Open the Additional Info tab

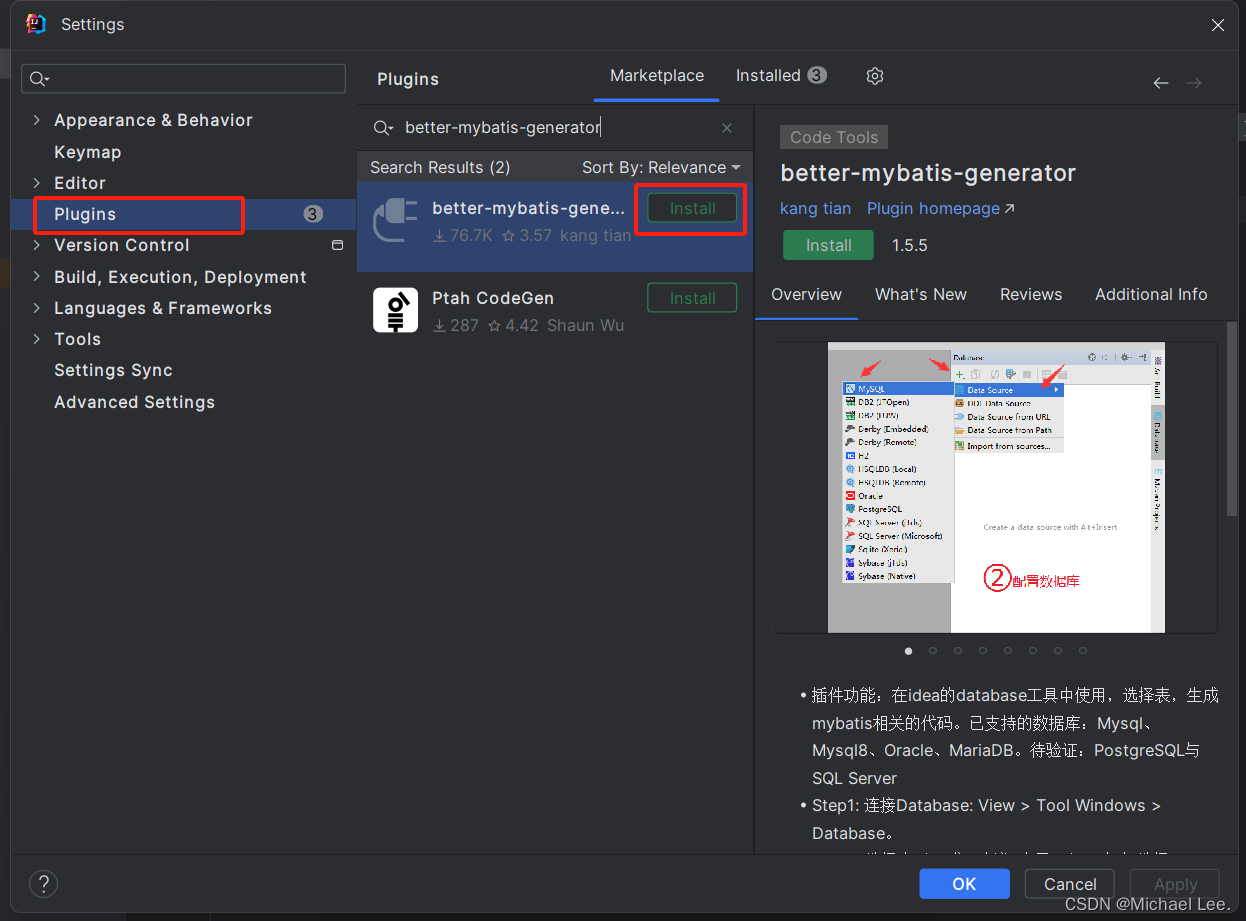pos(1151,295)
